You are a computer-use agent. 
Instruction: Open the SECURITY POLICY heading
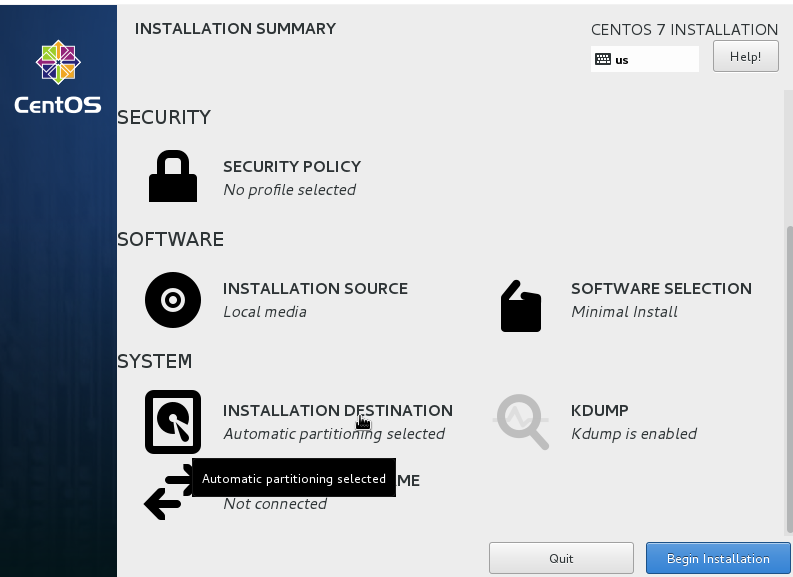pos(292,166)
